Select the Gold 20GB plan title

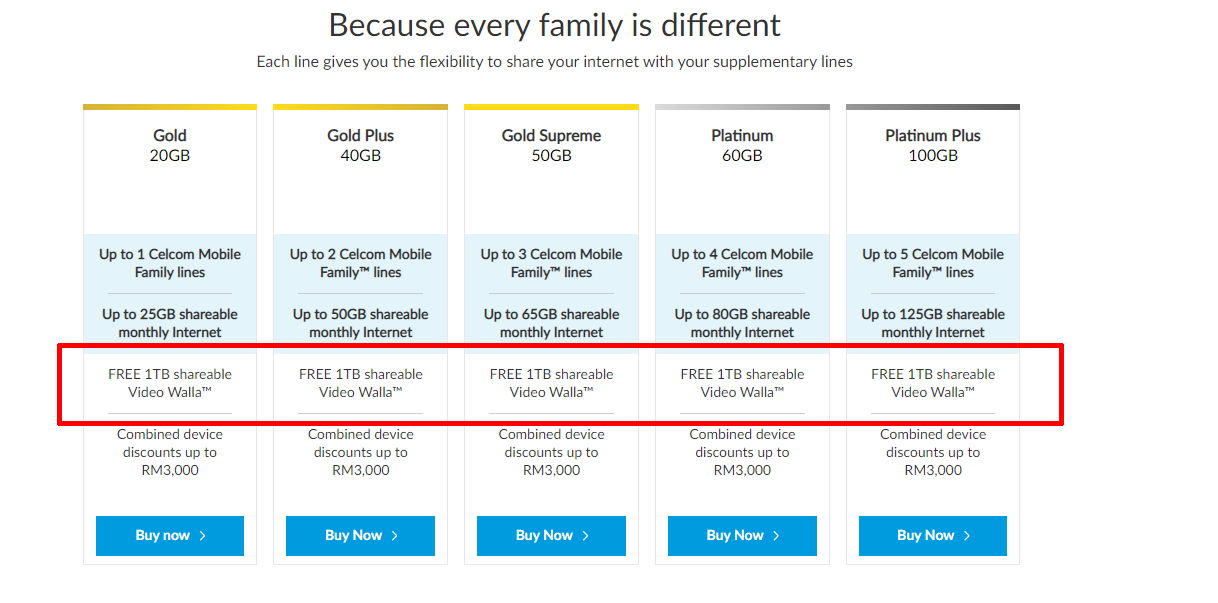click(170, 145)
